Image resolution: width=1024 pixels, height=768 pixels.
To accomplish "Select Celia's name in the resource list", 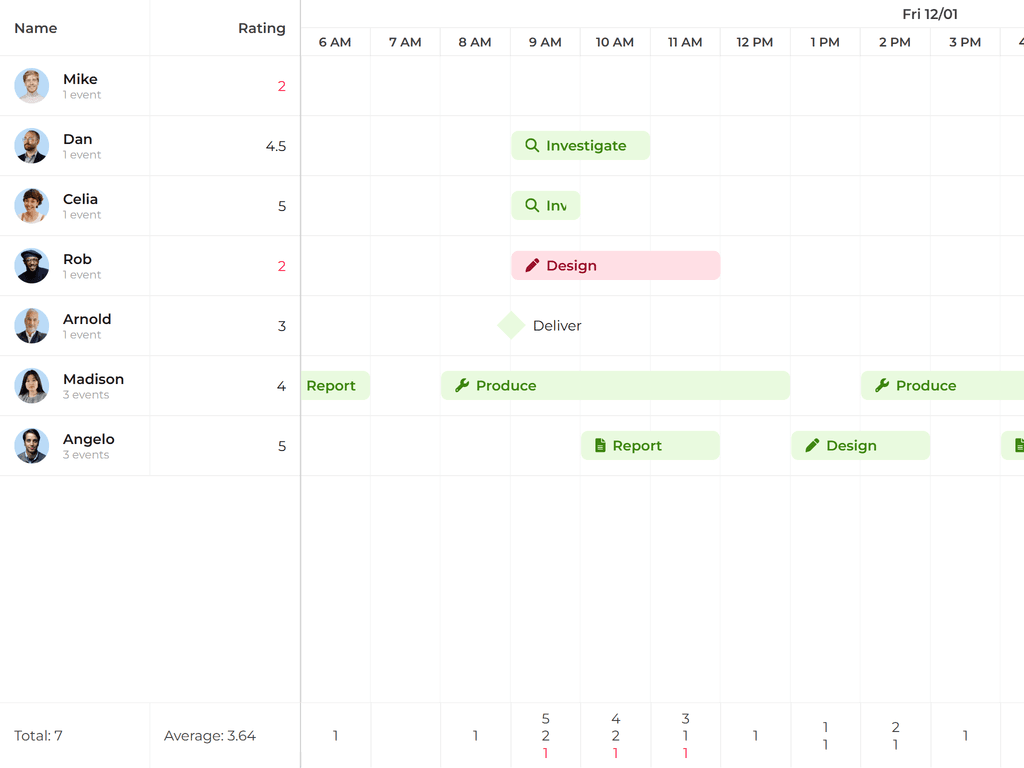I will click(x=80, y=199).
